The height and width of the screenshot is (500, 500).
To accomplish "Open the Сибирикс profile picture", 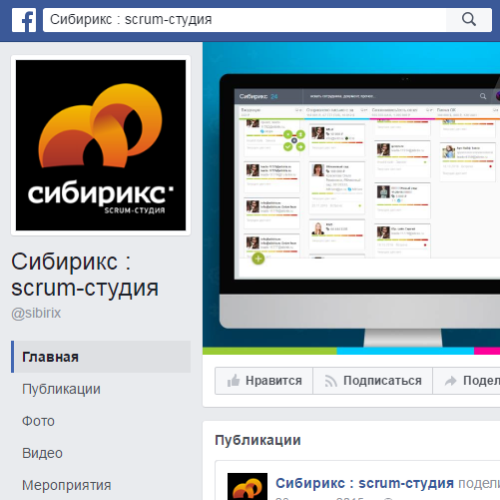I will pyautogui.click(x=101, y=145).
